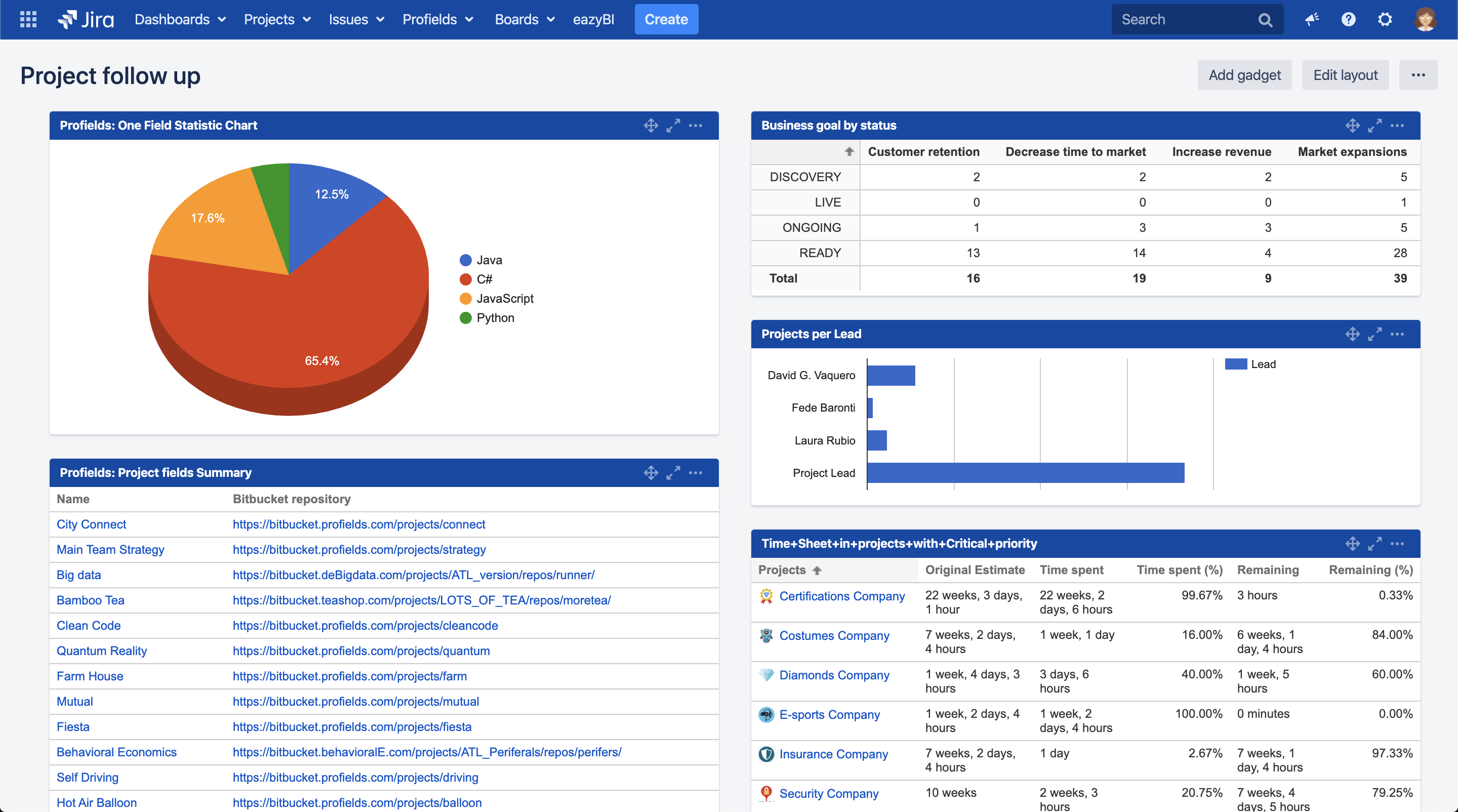
Task: Open One Field Statistic Chart gadget options
Action: (696, 126)
